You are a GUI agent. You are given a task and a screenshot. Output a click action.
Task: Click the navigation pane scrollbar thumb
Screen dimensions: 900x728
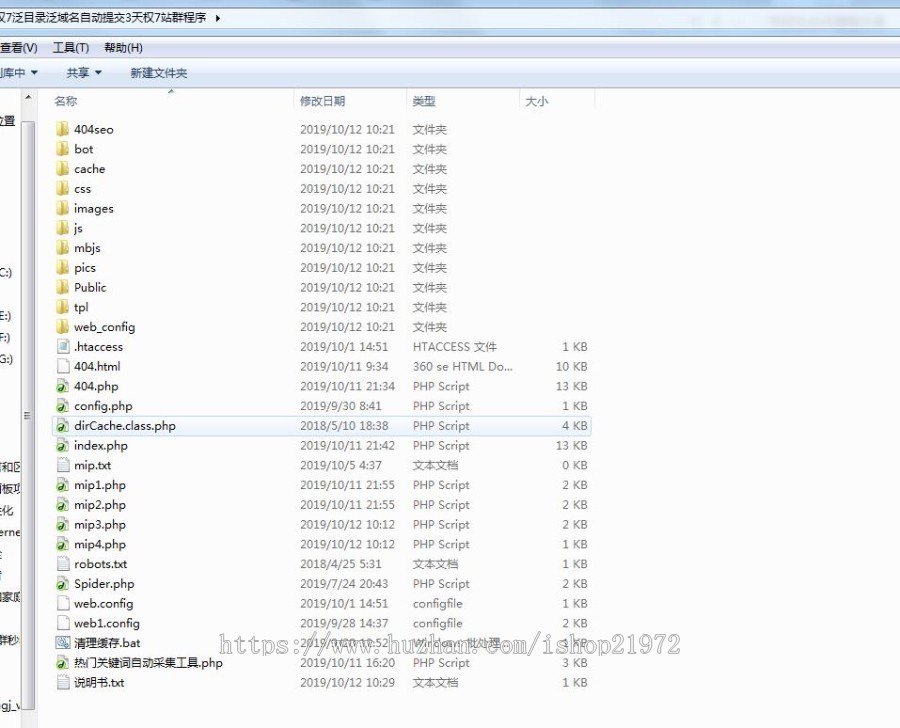click(x=28, y=415)
